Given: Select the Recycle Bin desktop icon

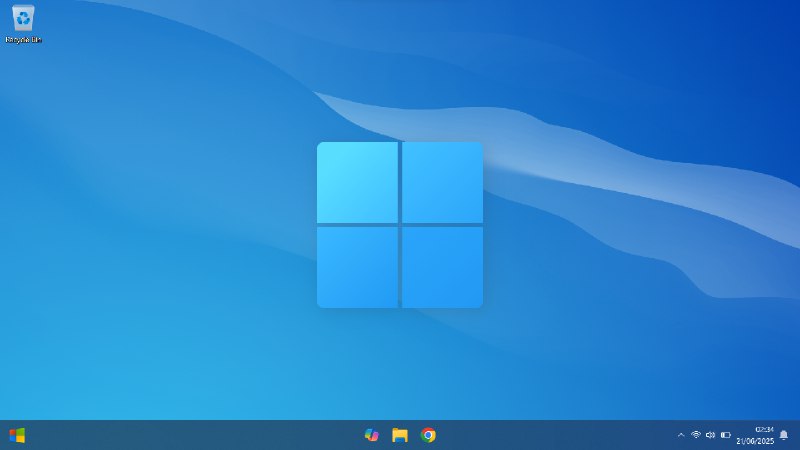Looking at the screenshot, I should pyautogui.click(x=23, y=24).
